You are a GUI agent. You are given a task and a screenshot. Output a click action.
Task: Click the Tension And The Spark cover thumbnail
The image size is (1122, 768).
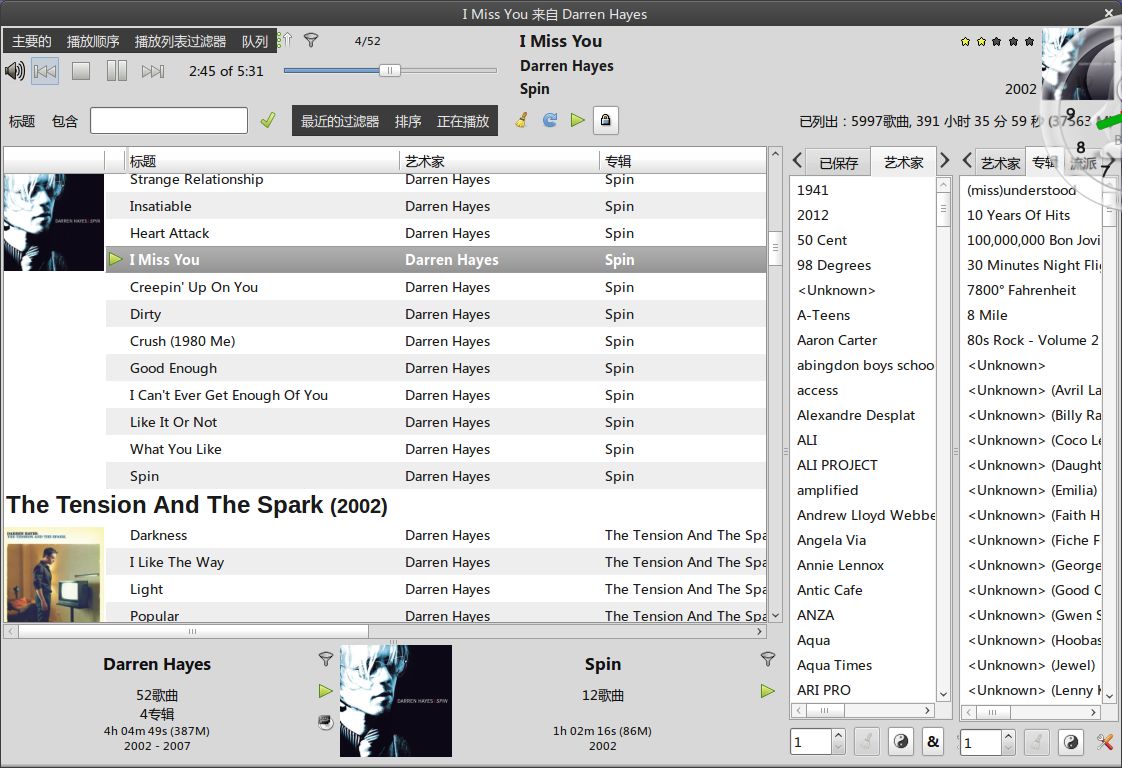(x=55, y=574)
